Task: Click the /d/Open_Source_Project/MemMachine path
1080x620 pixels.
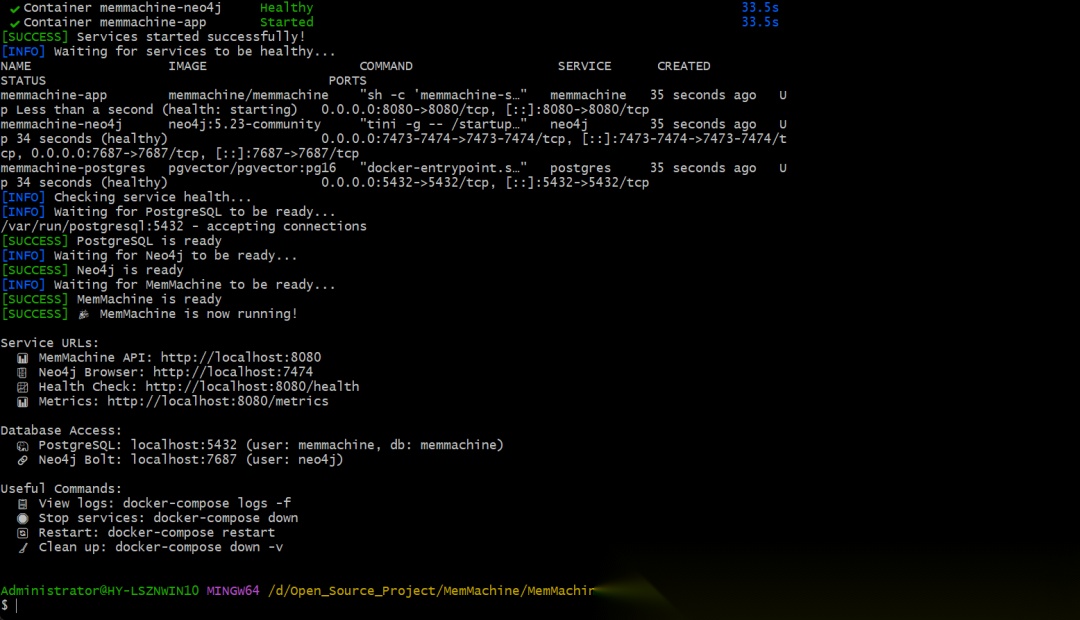Action: pyautogui.click(x=431, y=591)
